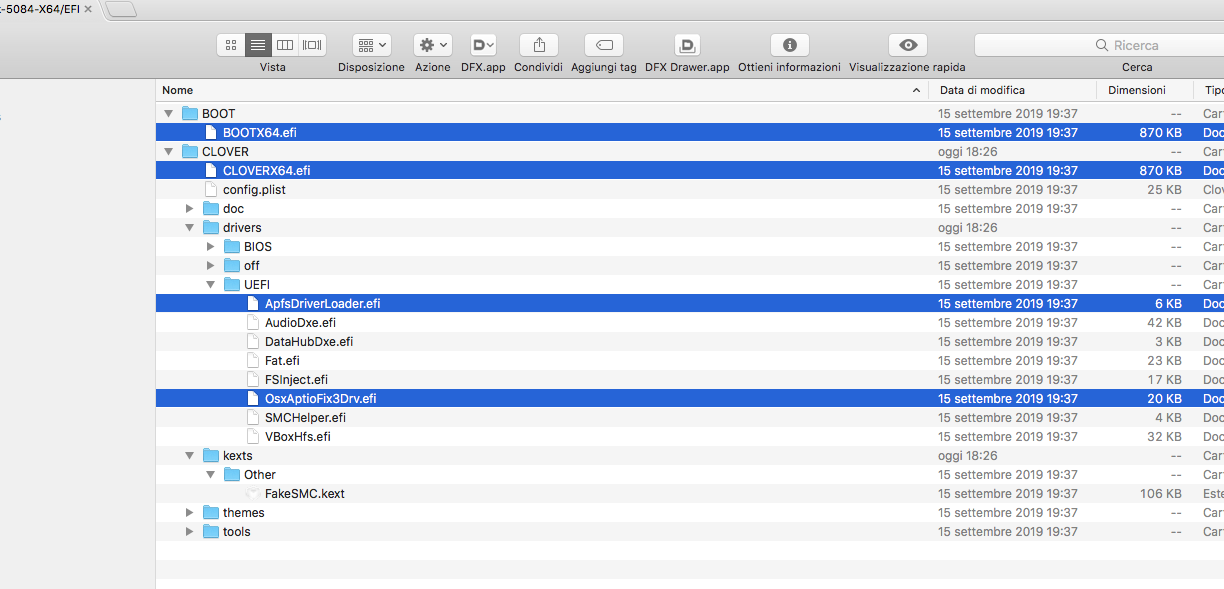Open the Azione gear menu
This screenshot has width=1224, height=589.
(x=433, y=45)
